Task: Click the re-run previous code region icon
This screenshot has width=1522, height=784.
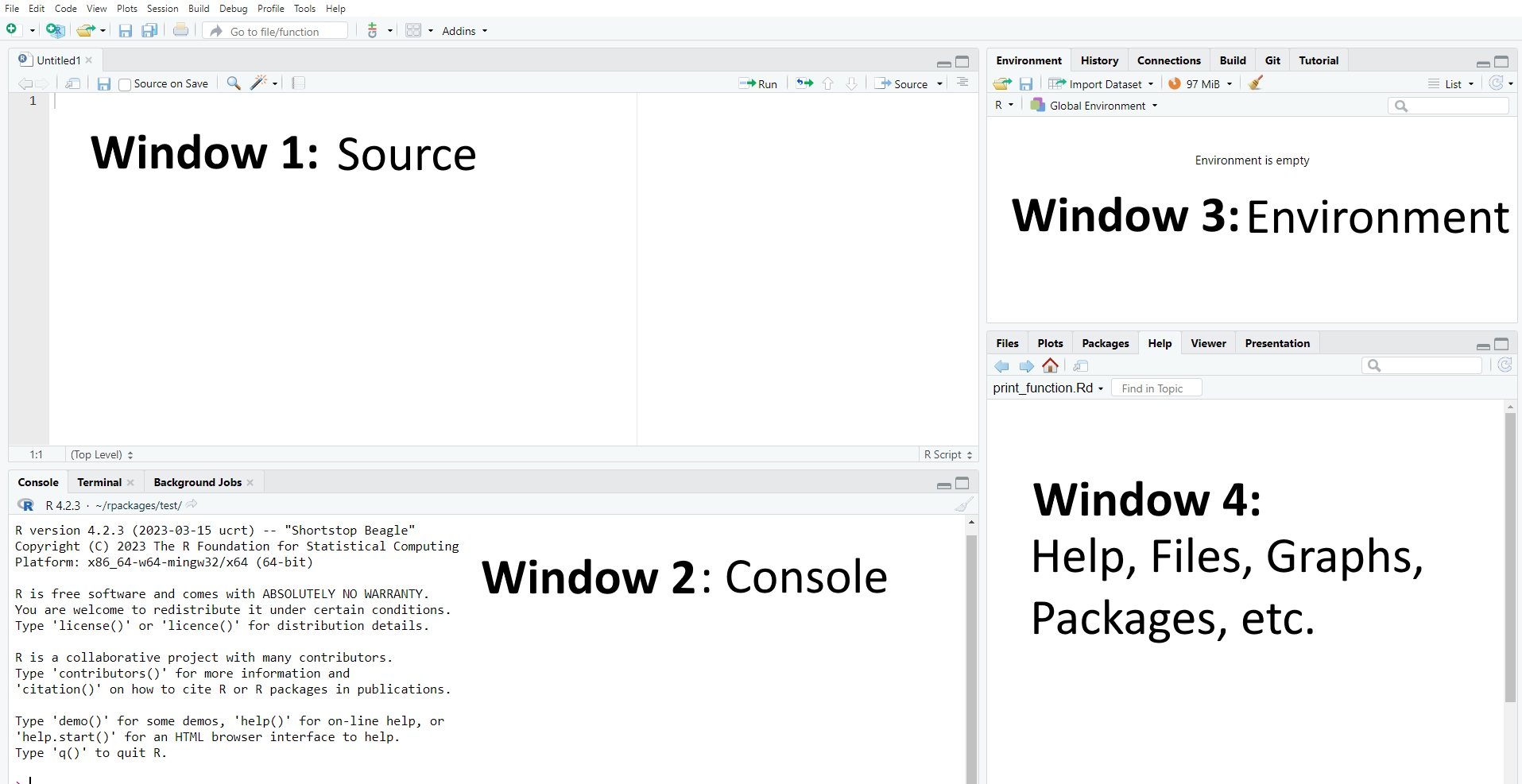Action: point(804,83)
